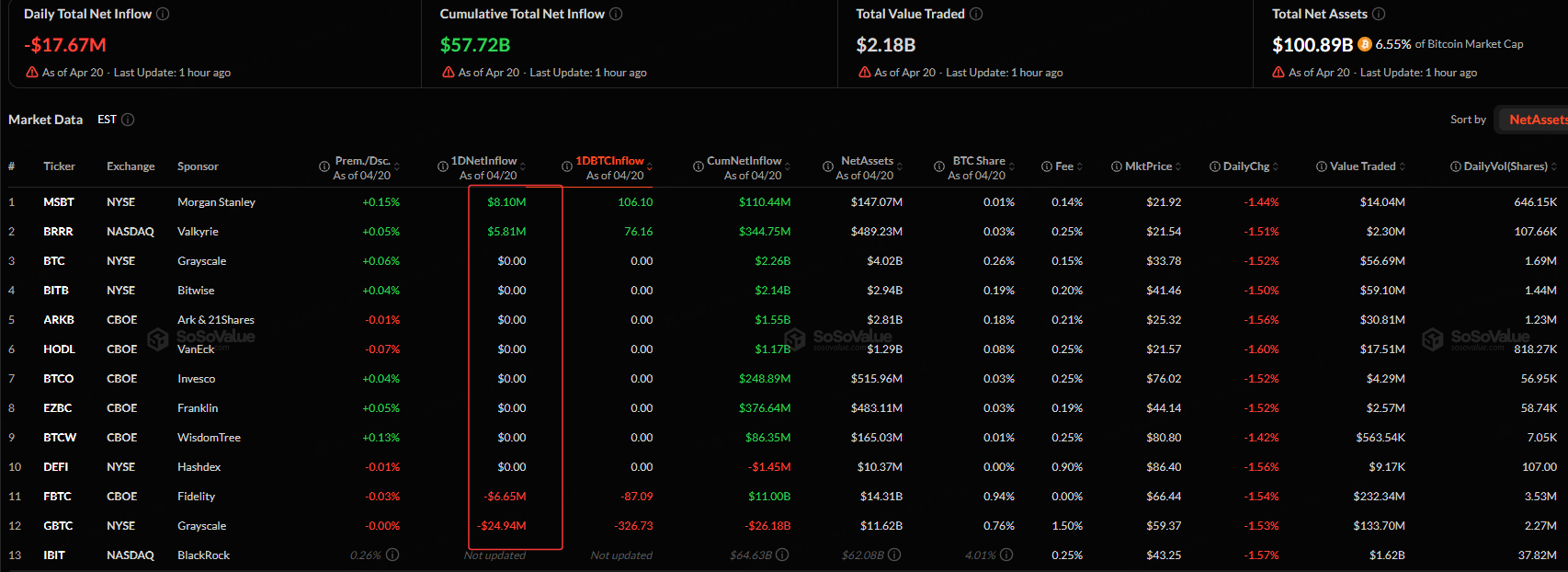
Task: Open the GBTC ticker row
Action: tap(58, 525)
